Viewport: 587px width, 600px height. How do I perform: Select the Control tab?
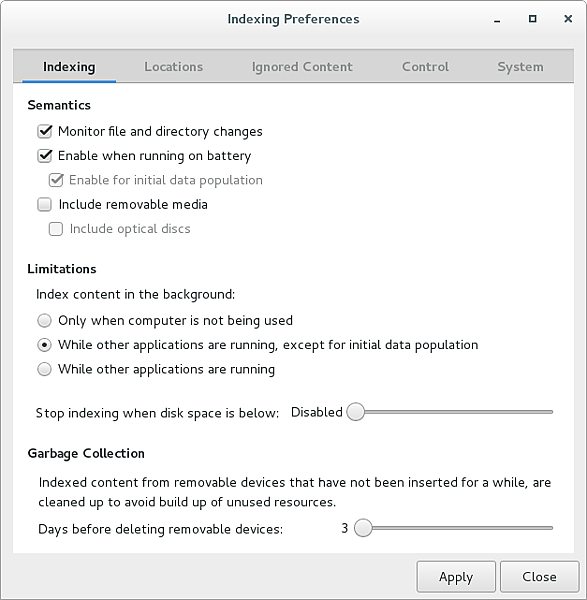pos(425,67)
